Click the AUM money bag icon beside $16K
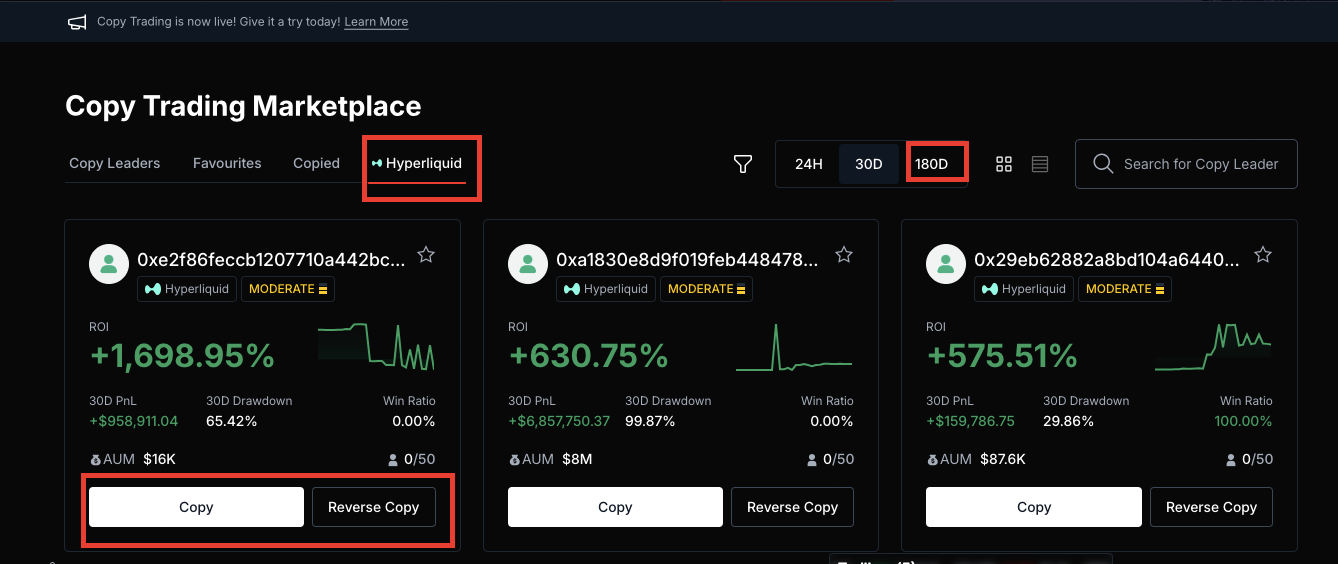 click(x=95, y=460)
